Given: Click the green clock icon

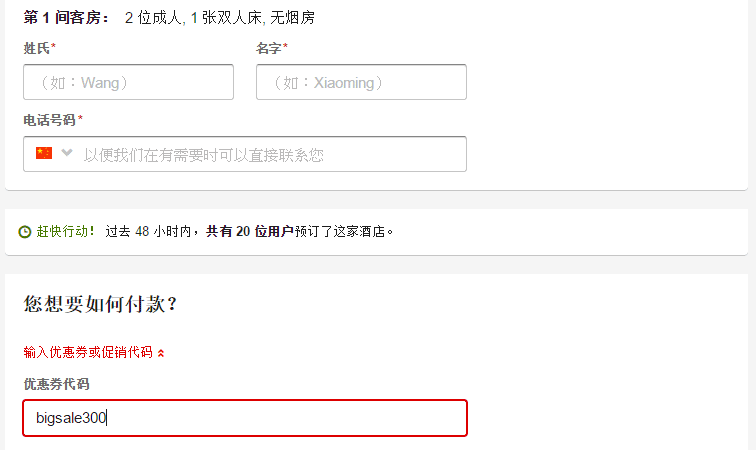Looking at the screenshot, I should point(25,232).
